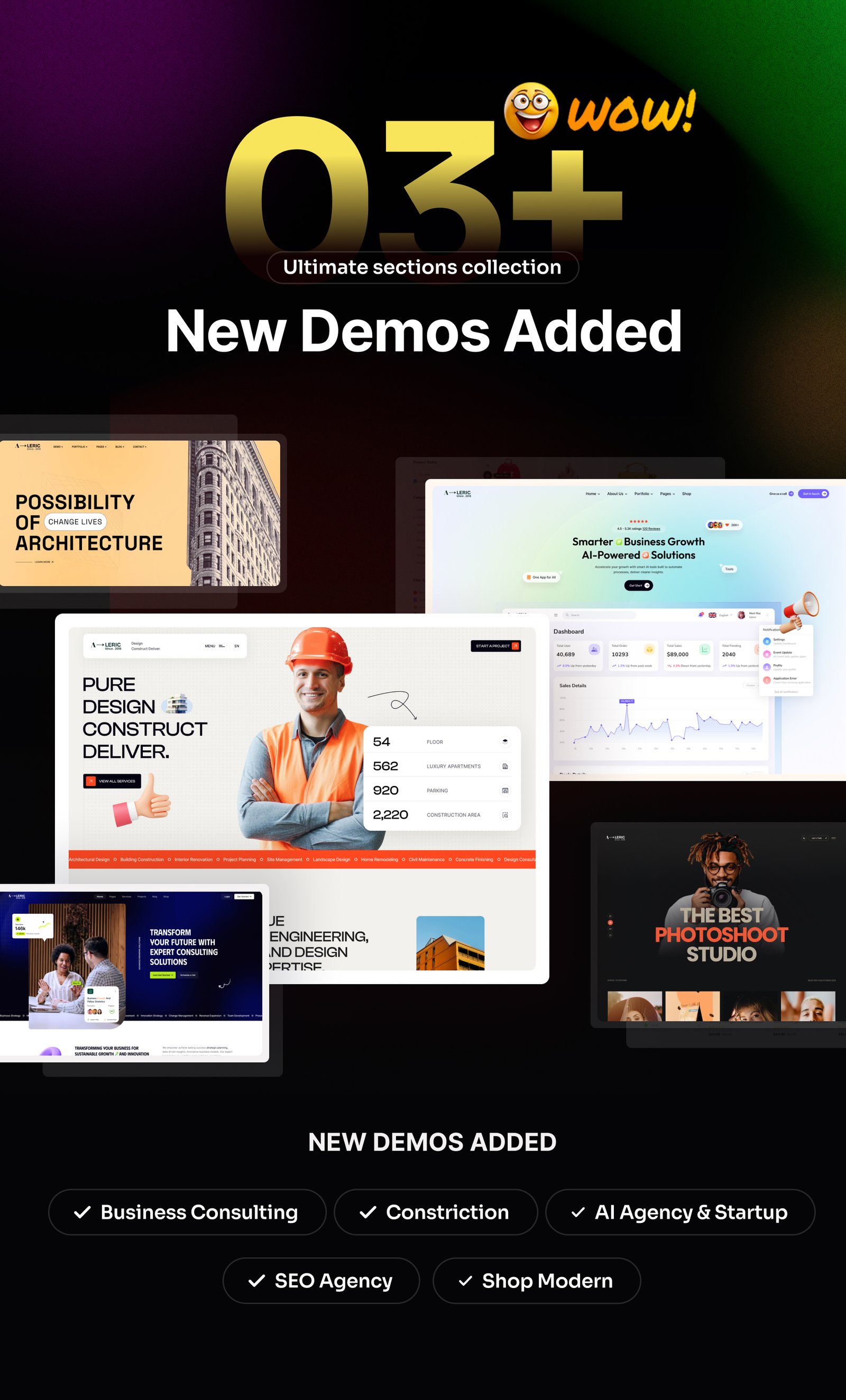Click the Total Order card icon
This screenshot has width=846, height=1400.
[x=649, y=649]
